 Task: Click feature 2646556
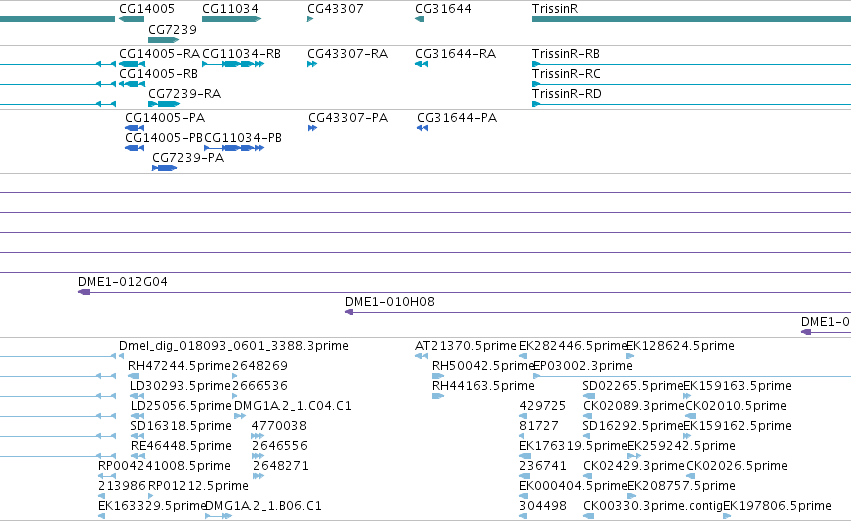click(280, 446)
